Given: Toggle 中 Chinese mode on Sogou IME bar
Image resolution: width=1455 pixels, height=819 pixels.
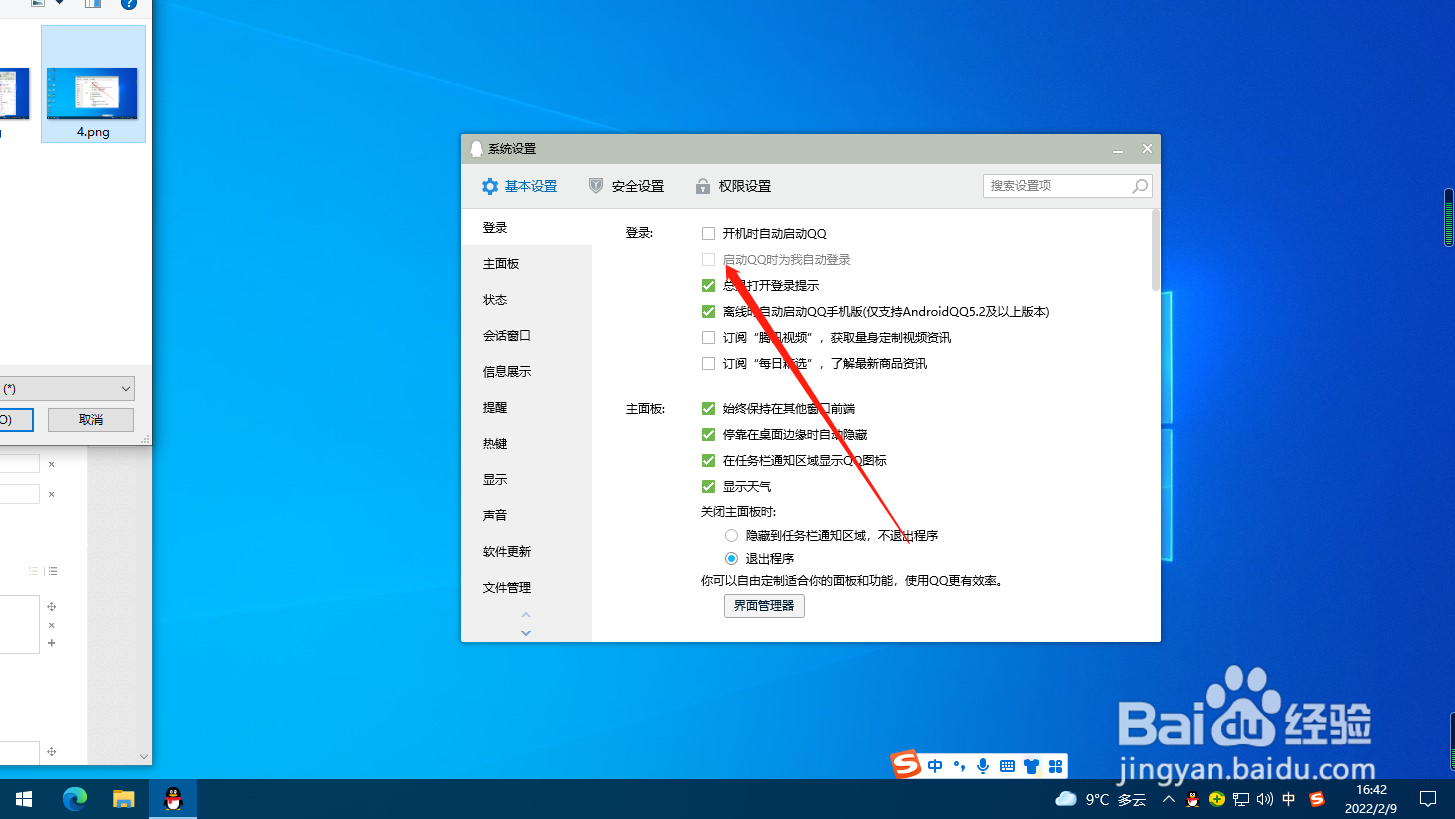Looking at the screenshot, I should point(935,767).
